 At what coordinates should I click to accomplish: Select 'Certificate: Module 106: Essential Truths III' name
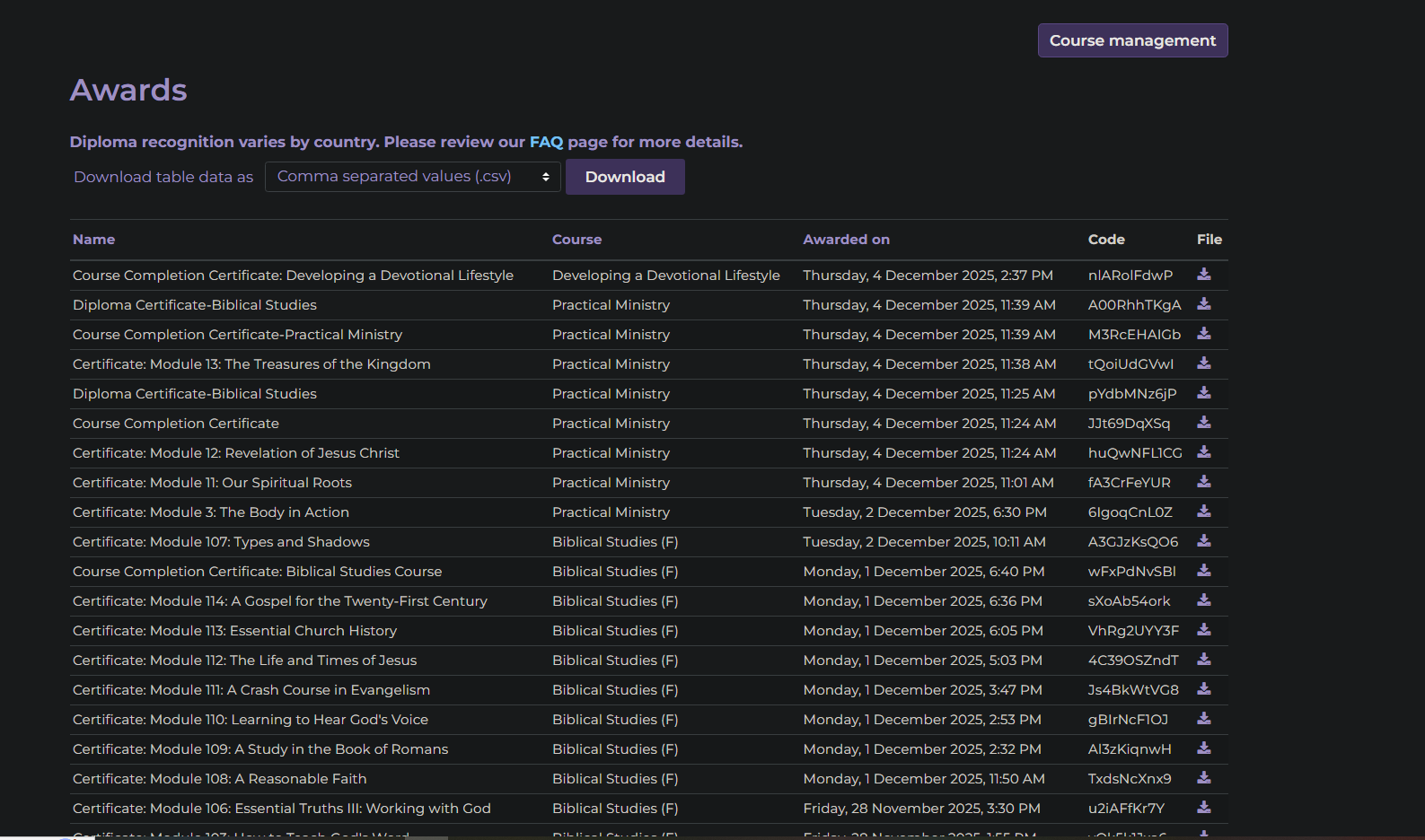point(282,809)
